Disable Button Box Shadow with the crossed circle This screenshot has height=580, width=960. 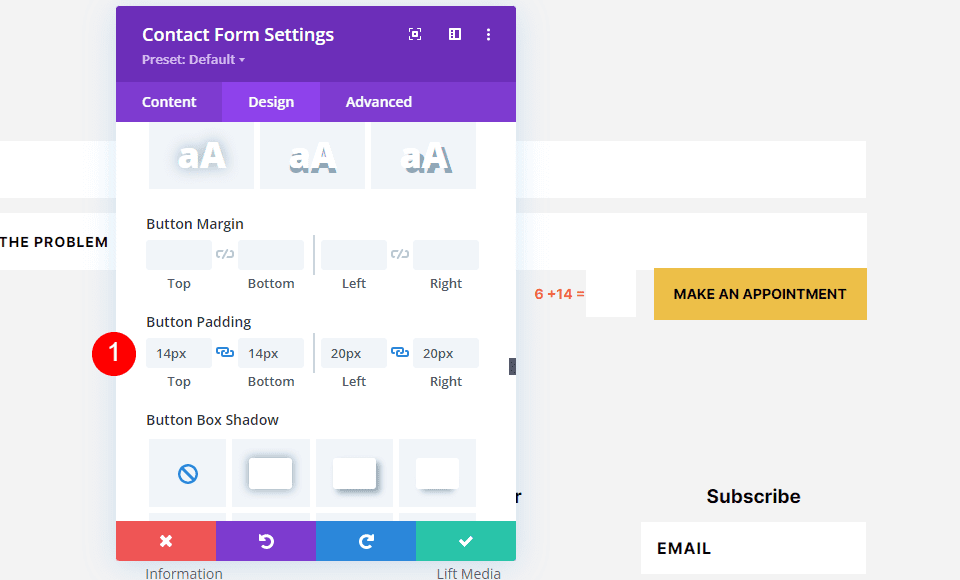point(187,472)
